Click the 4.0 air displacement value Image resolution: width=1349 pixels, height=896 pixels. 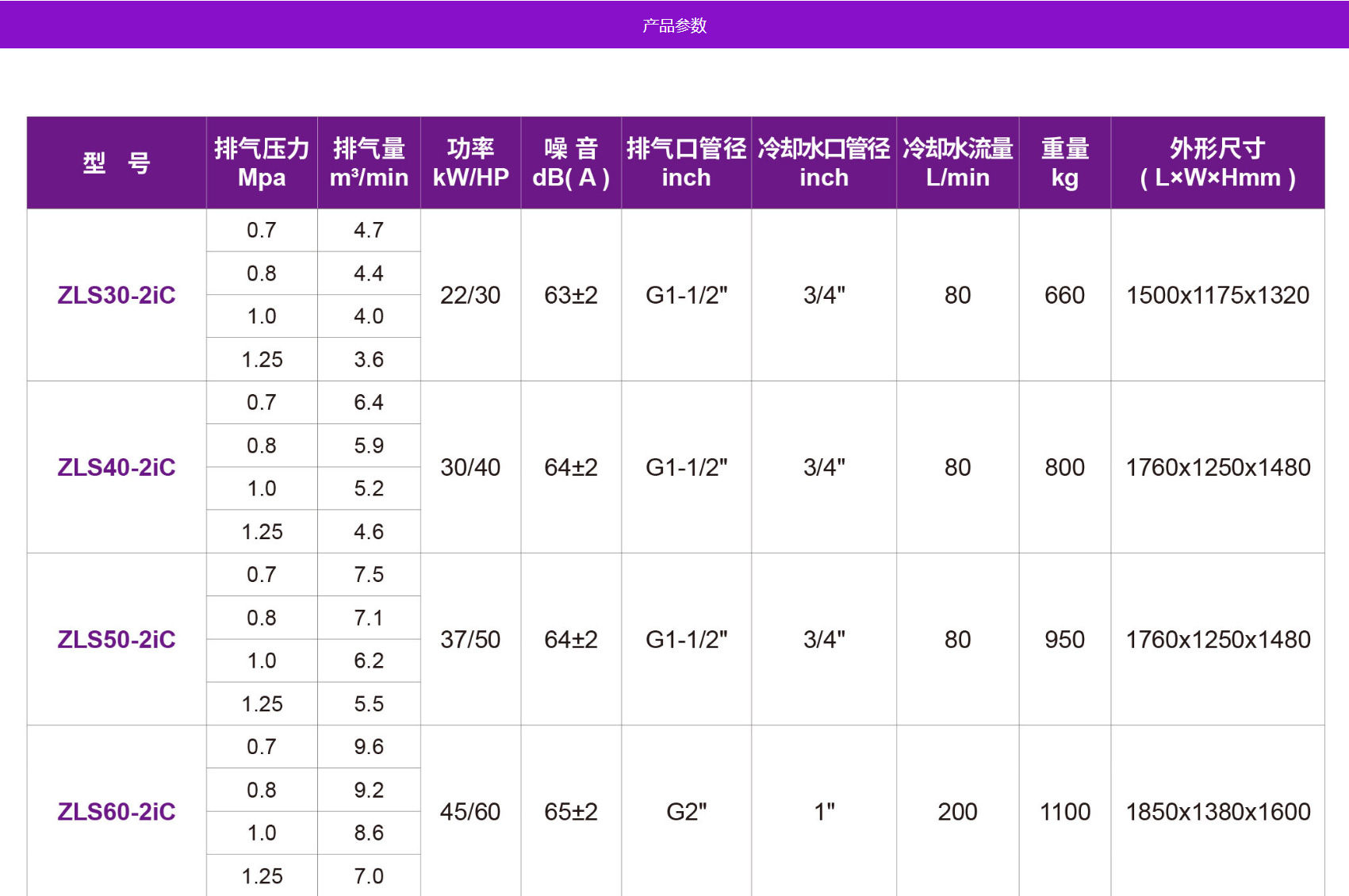click(369, 316)
